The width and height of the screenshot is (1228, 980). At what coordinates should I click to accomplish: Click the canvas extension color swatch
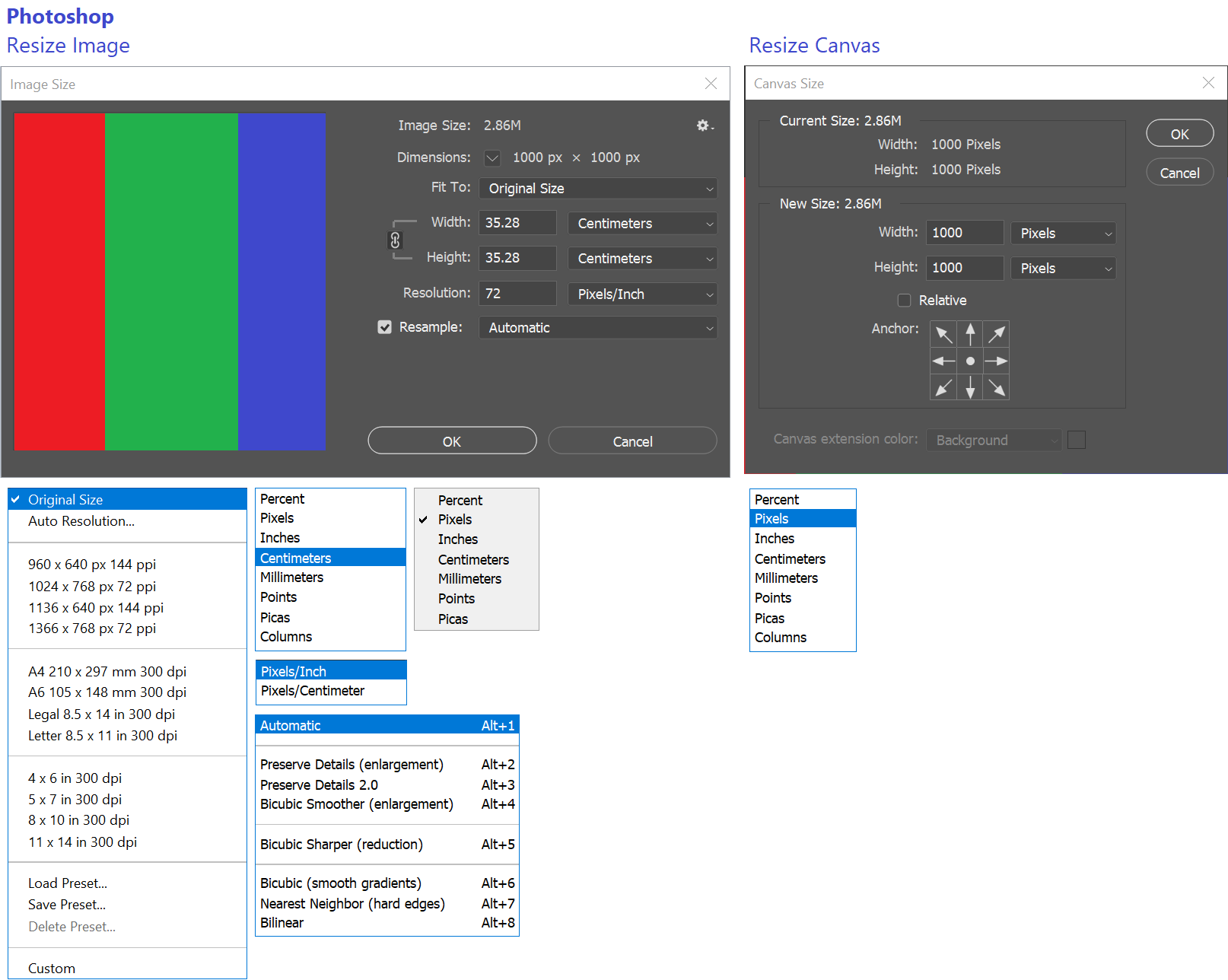click(1076, 440)
